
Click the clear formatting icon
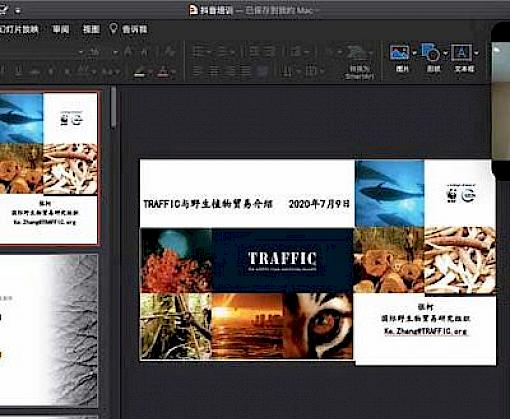(170, 52)
